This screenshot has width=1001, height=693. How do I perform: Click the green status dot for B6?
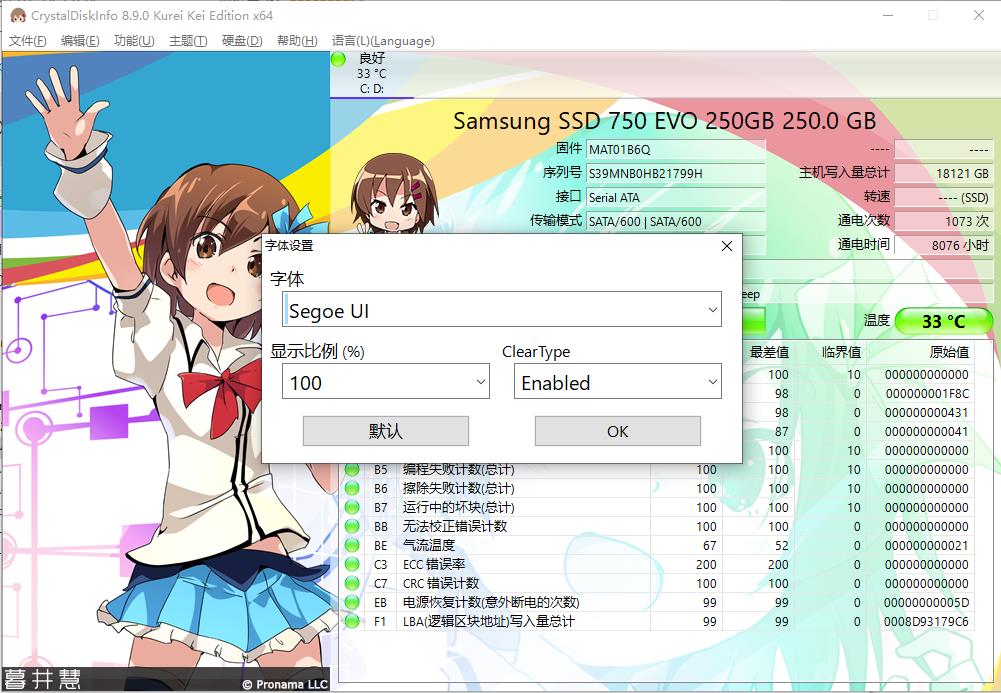pos(352,489)
